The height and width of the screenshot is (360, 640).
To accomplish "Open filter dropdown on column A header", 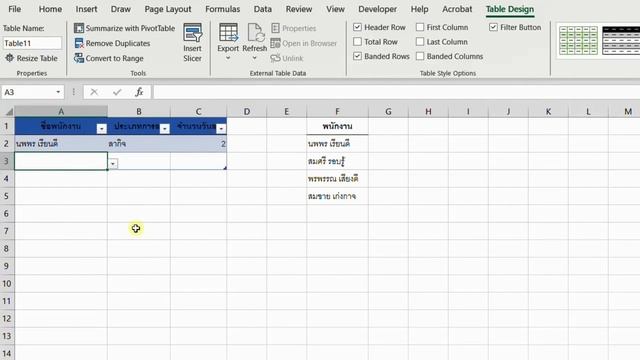I will click(x=102, y=129).
